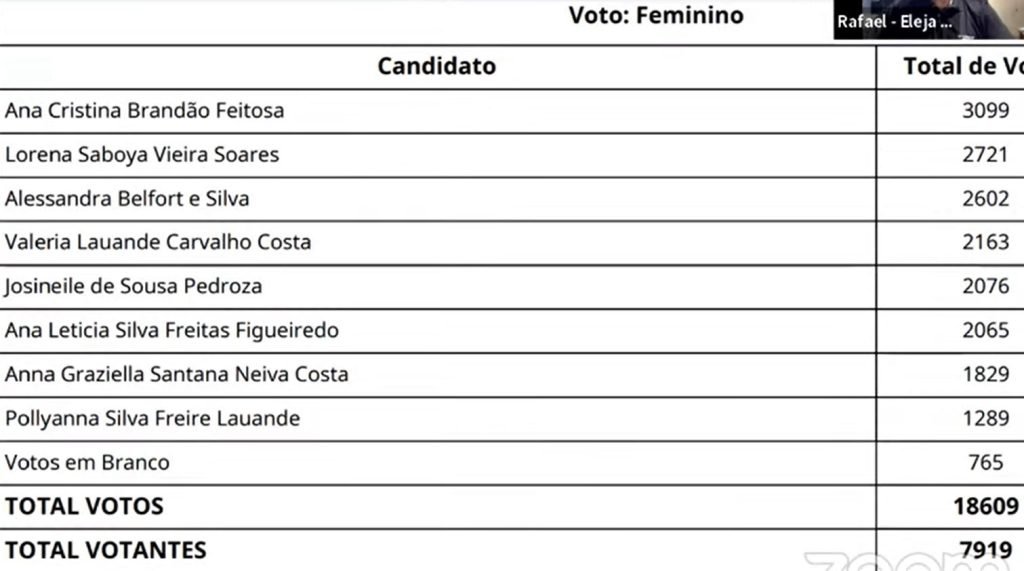Click Josineile de Sousa Pedroza cell
This screenshot has width=1024, height=571.
(133, 286)
